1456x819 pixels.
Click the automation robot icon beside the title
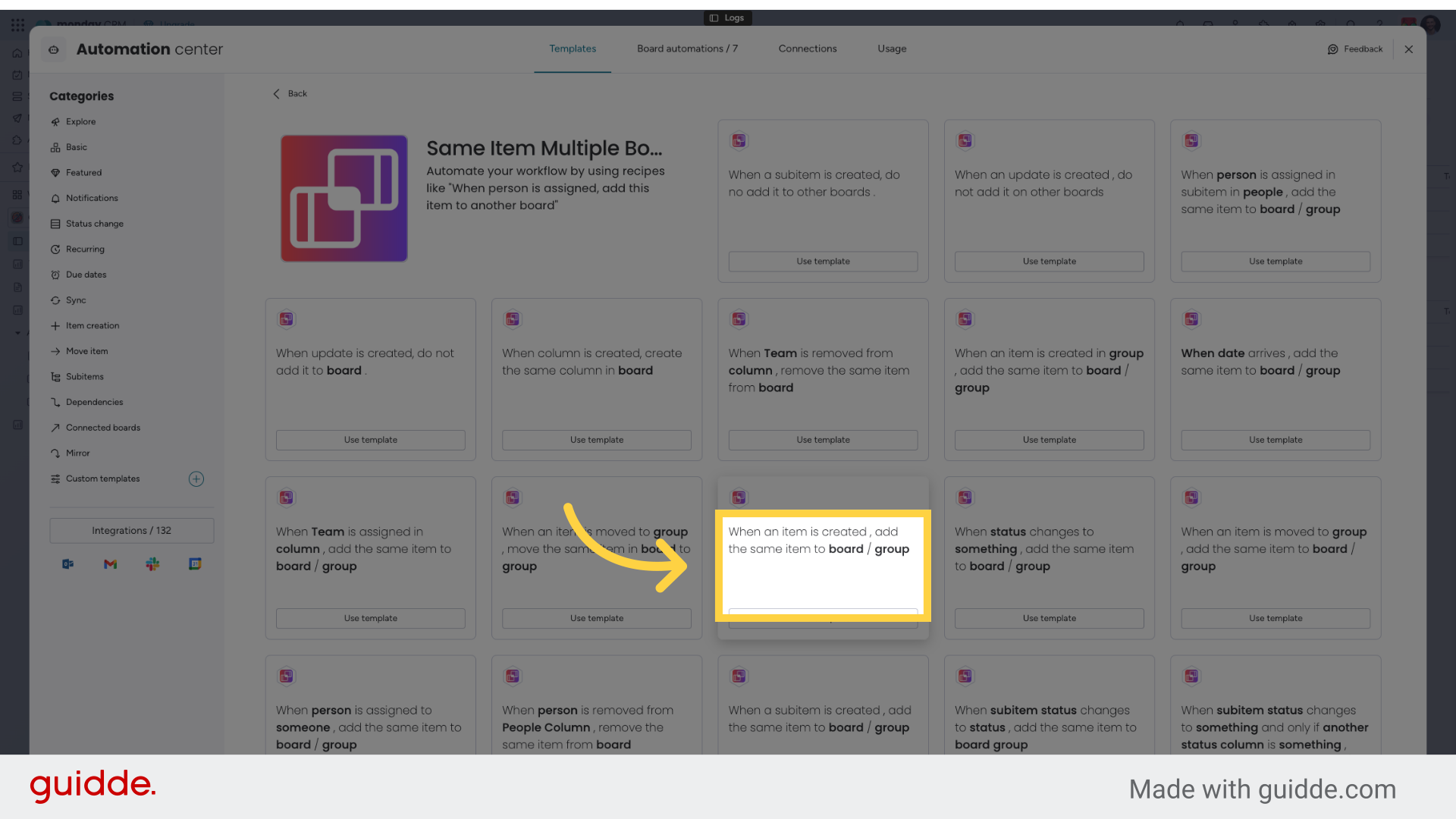tap(54, 49)
